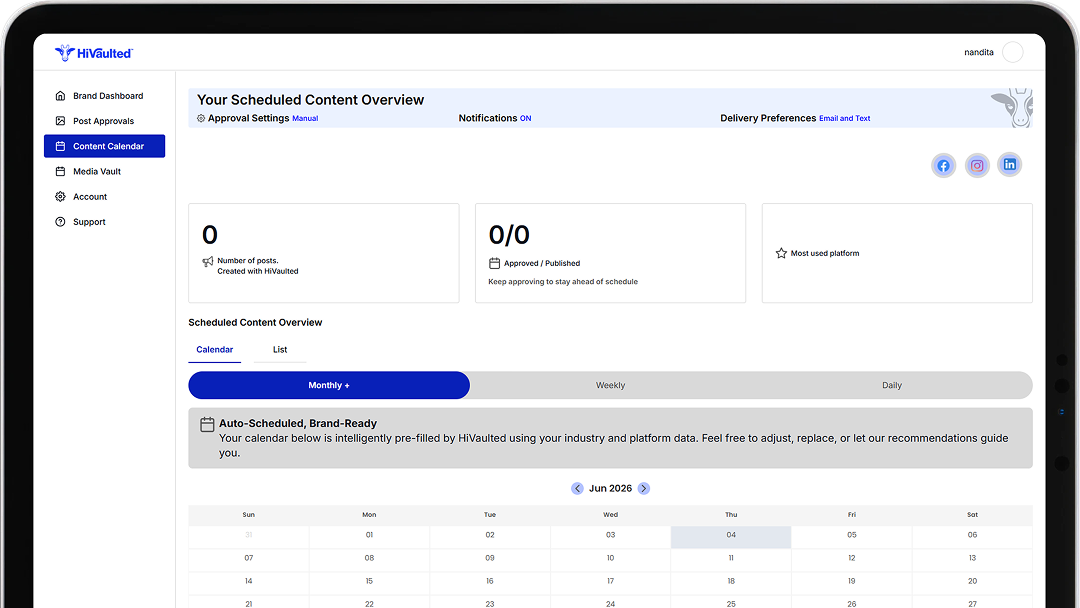The image size is (1080, 608).
Task: Click the LinkedIn platform icon
Action: [1009, 165]
